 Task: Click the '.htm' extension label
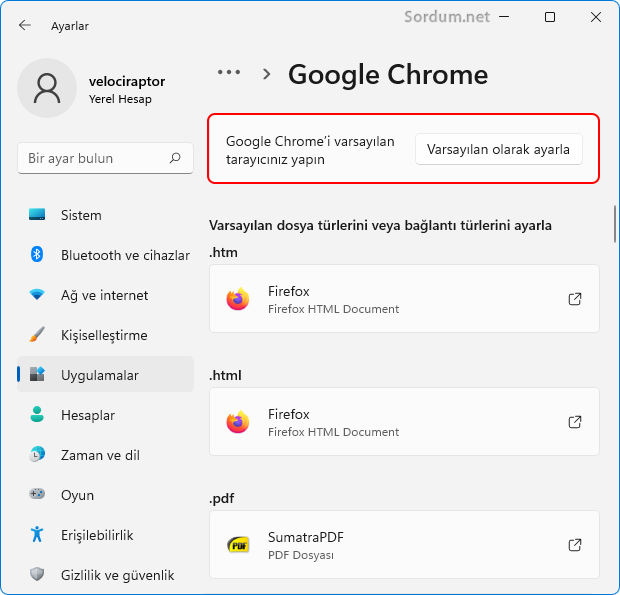223,252
